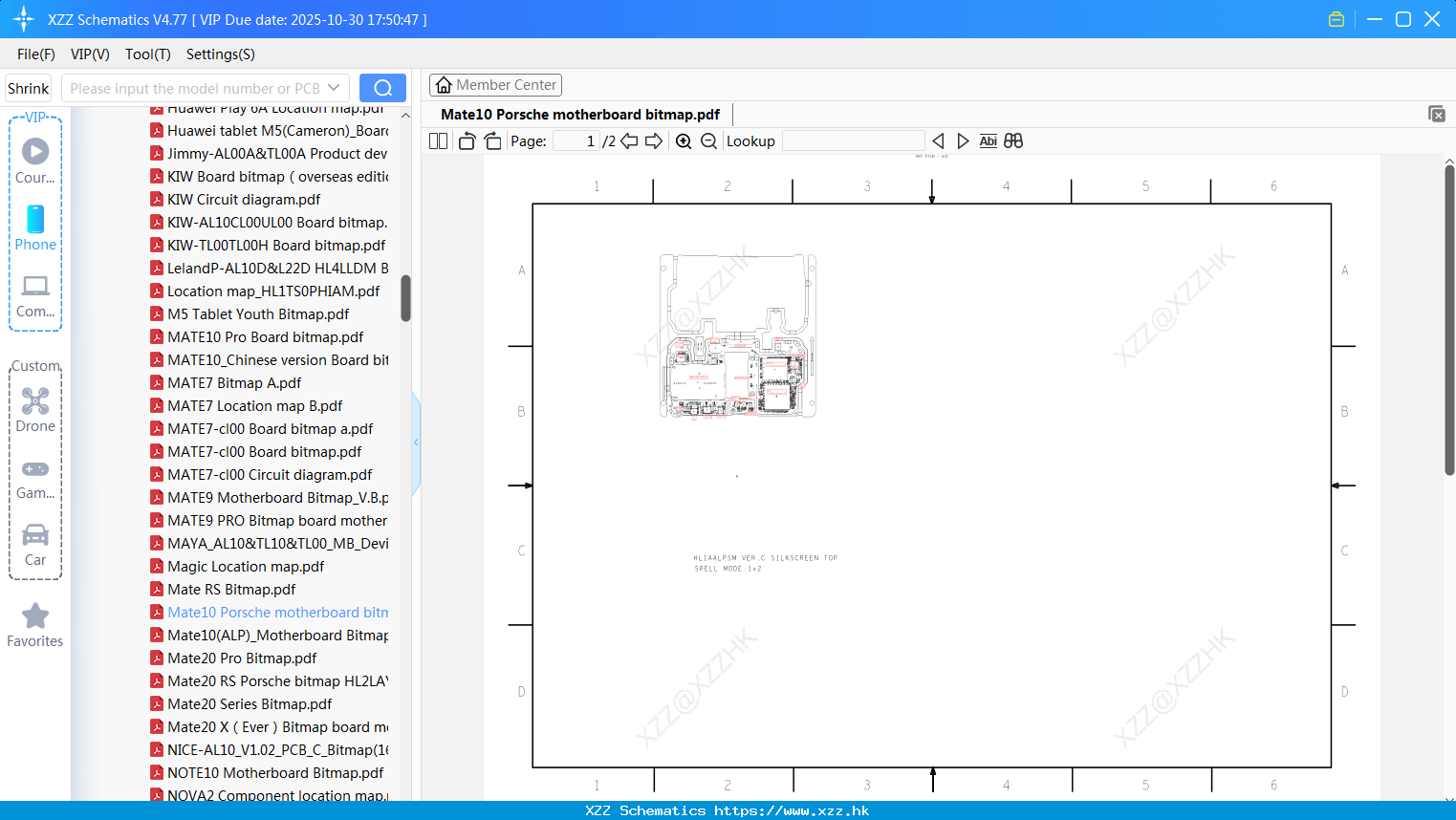Select the Drone category
This screenshot has width=1456, height=820.
click(35, 410)
